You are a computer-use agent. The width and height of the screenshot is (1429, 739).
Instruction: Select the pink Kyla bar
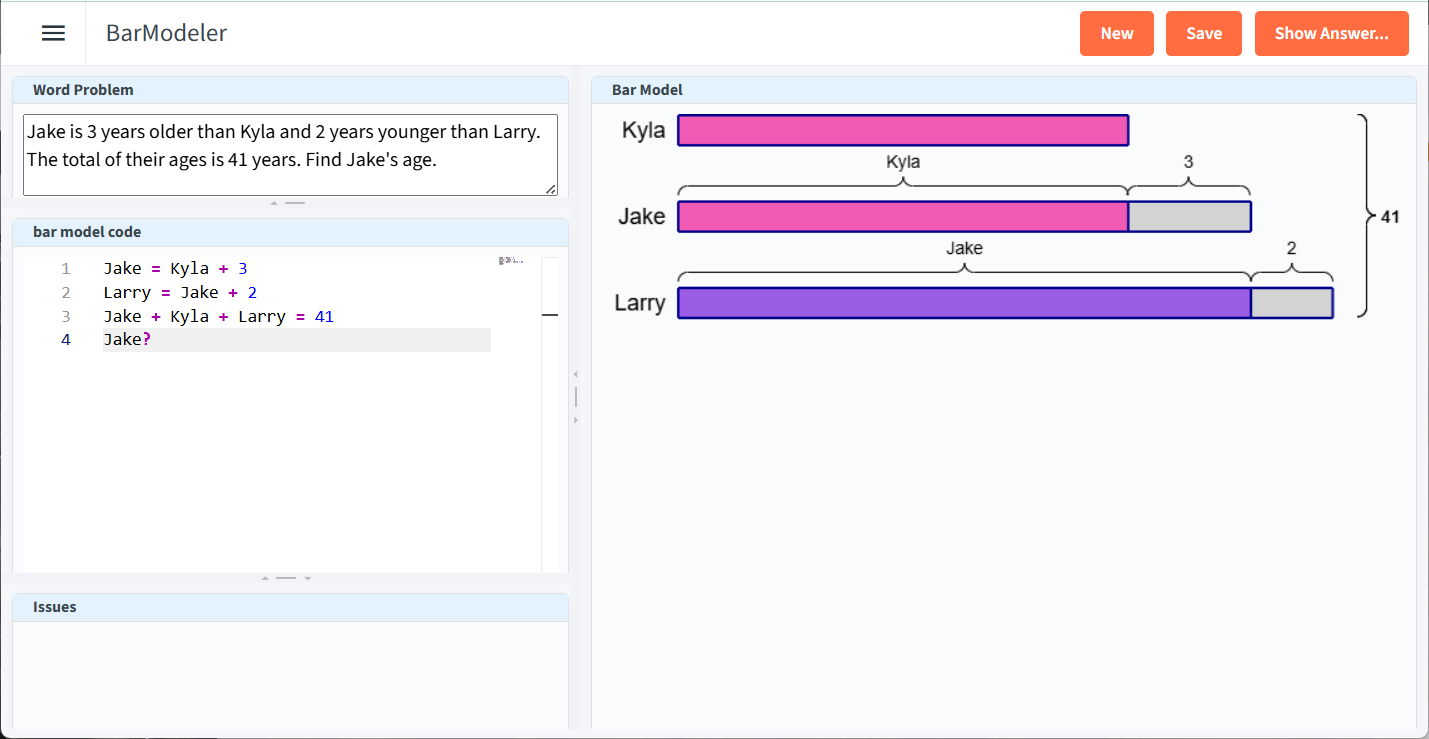(902, 130)
